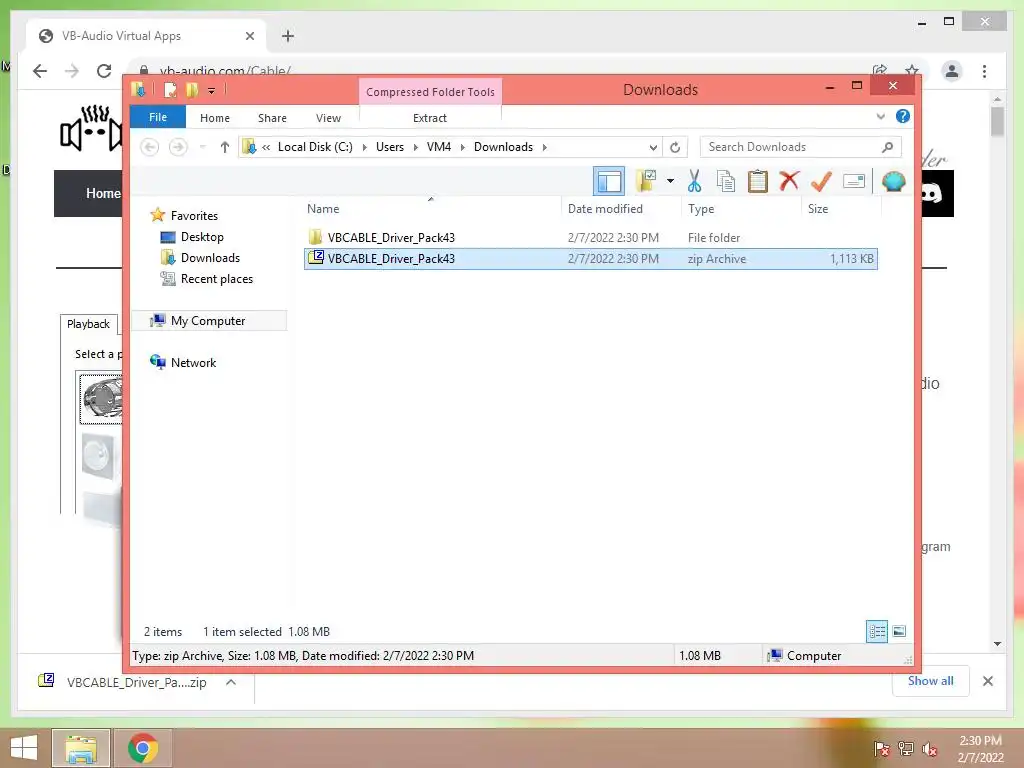Viewport: 1024px width, 768px height.
Task: Open a new Chrome tab
Action: (287, 36)
